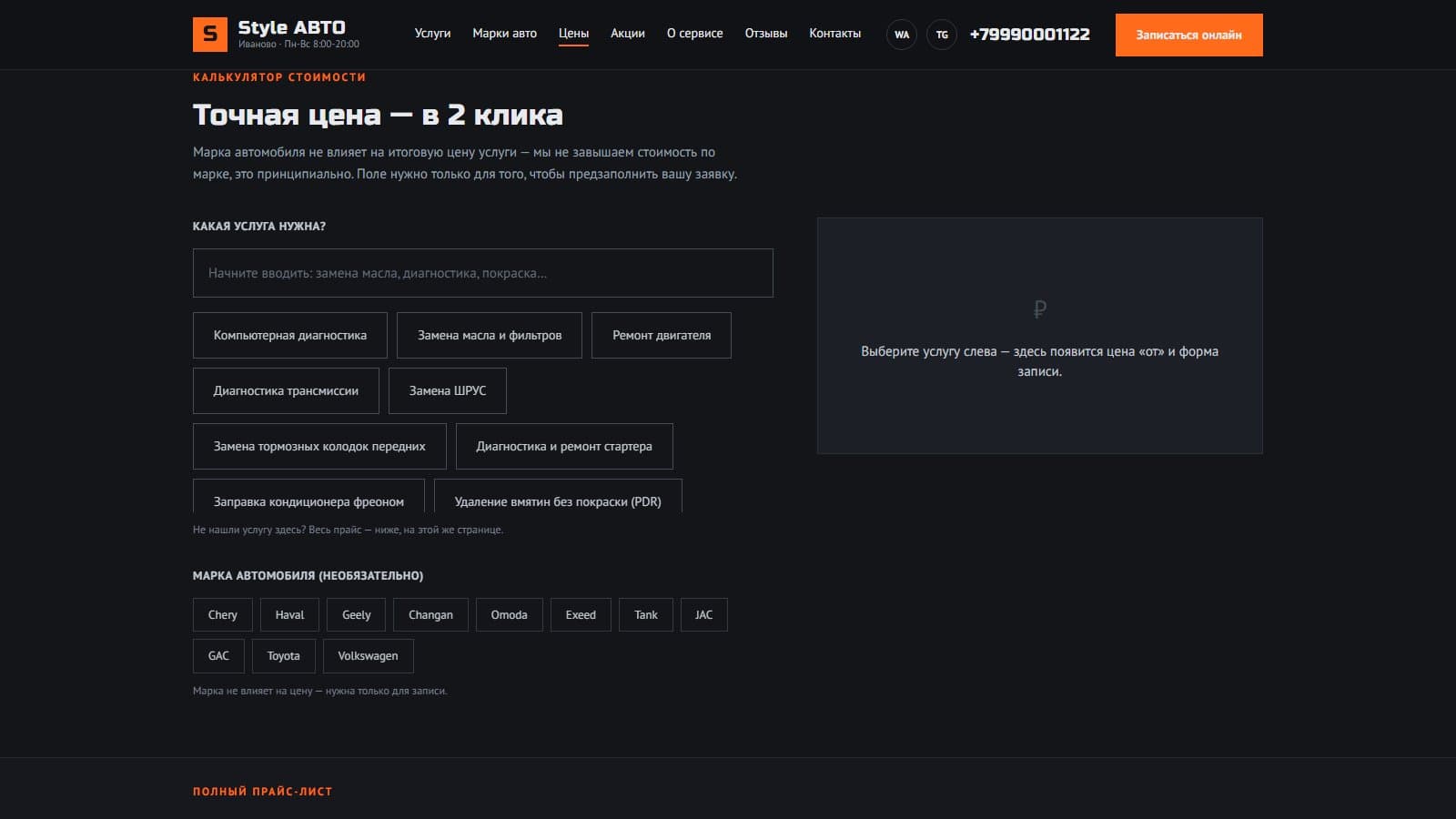Pick the Exeed brand
Image resolution: width=1456 pixels, height=819 pixels.
(581, 615)
